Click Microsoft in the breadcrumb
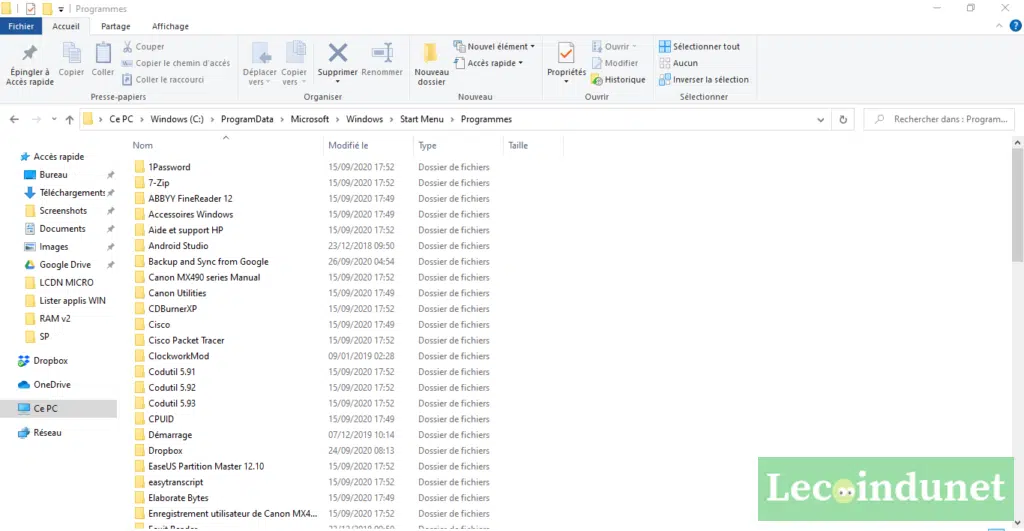The image size is (1024, 531). coord(310,120)
